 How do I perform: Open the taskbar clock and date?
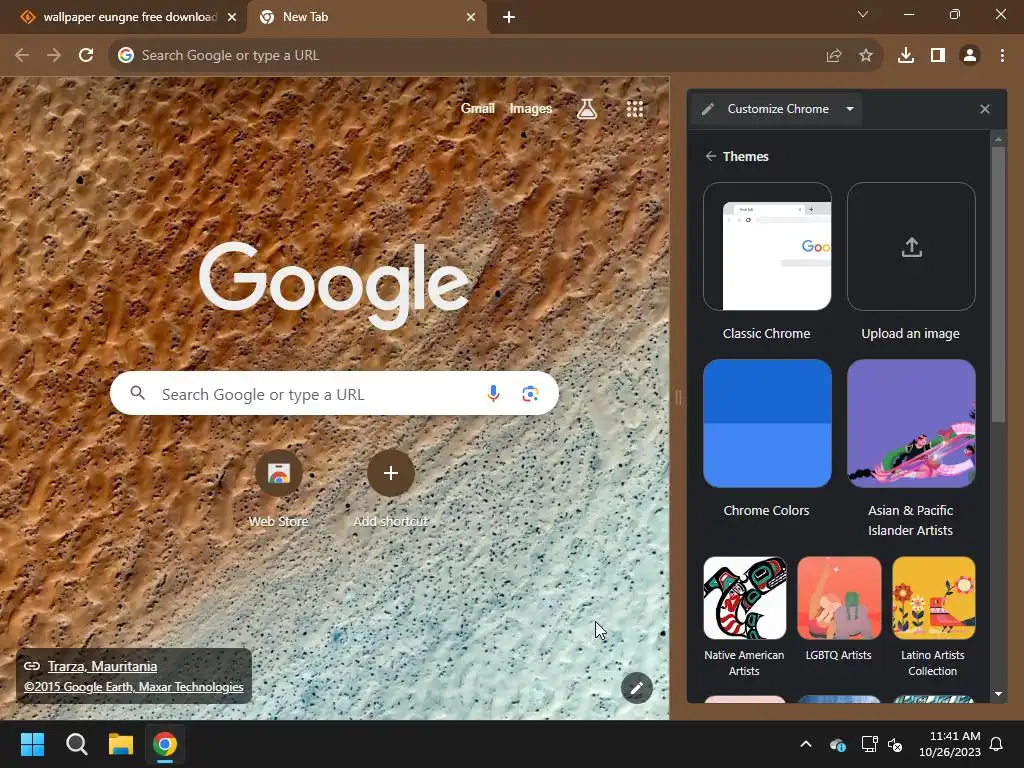(x=950, y=744)
